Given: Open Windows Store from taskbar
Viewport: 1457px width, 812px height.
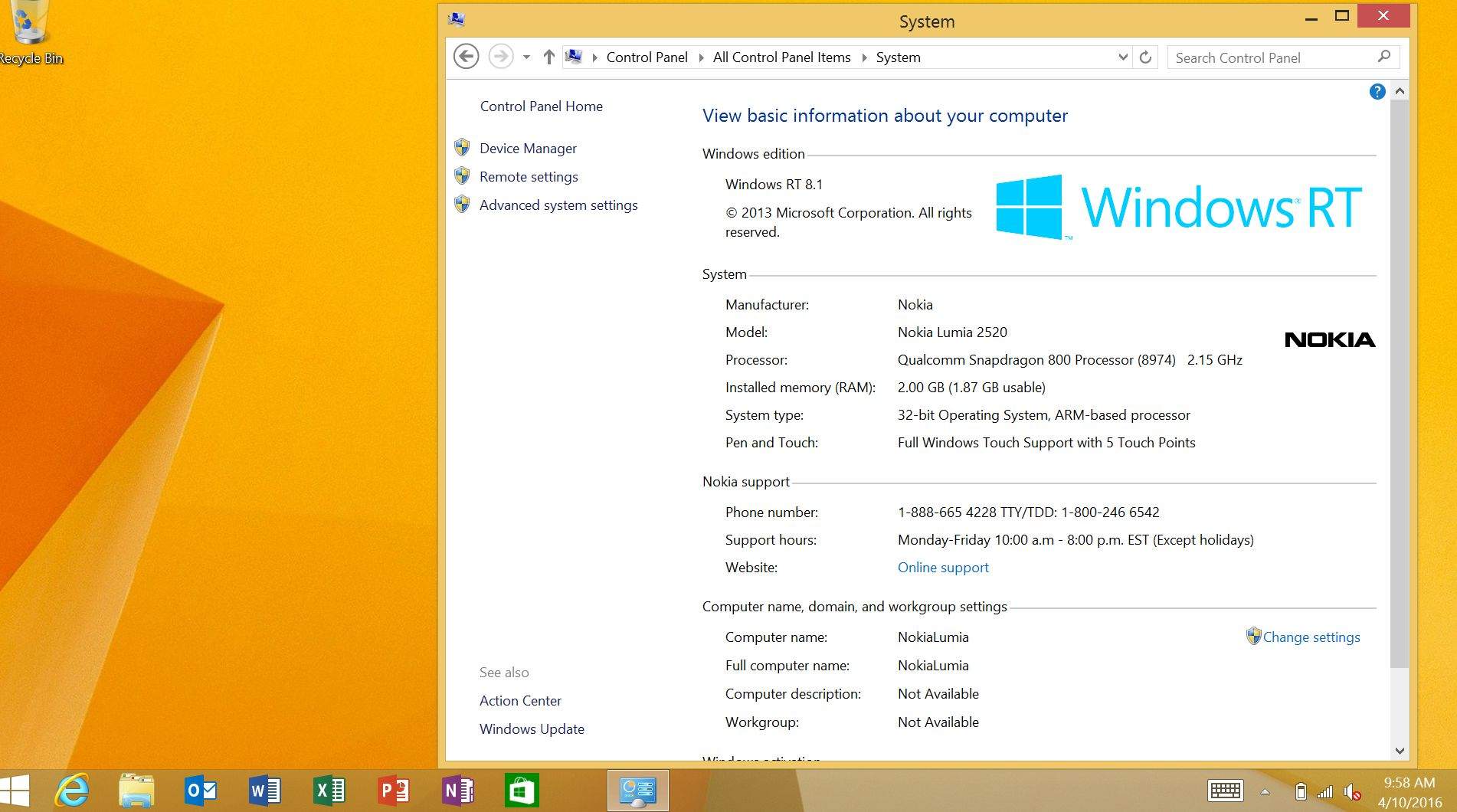Looking at the screenshot, I should 522,791.
